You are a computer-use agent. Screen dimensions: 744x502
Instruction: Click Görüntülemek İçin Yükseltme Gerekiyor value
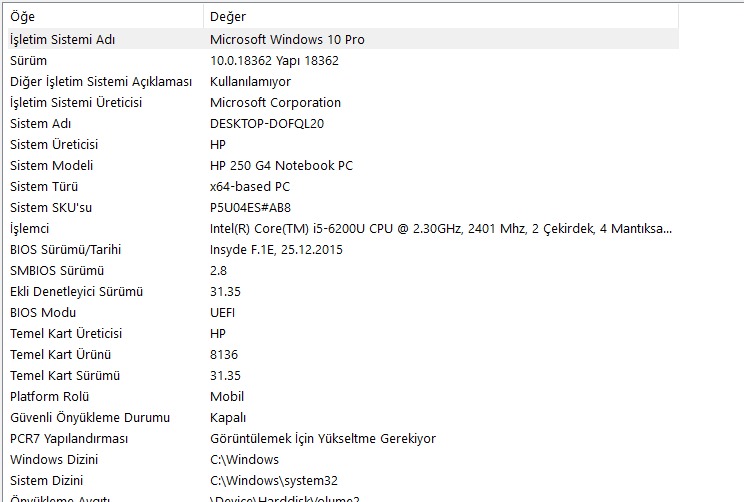[x=323, y=438]
